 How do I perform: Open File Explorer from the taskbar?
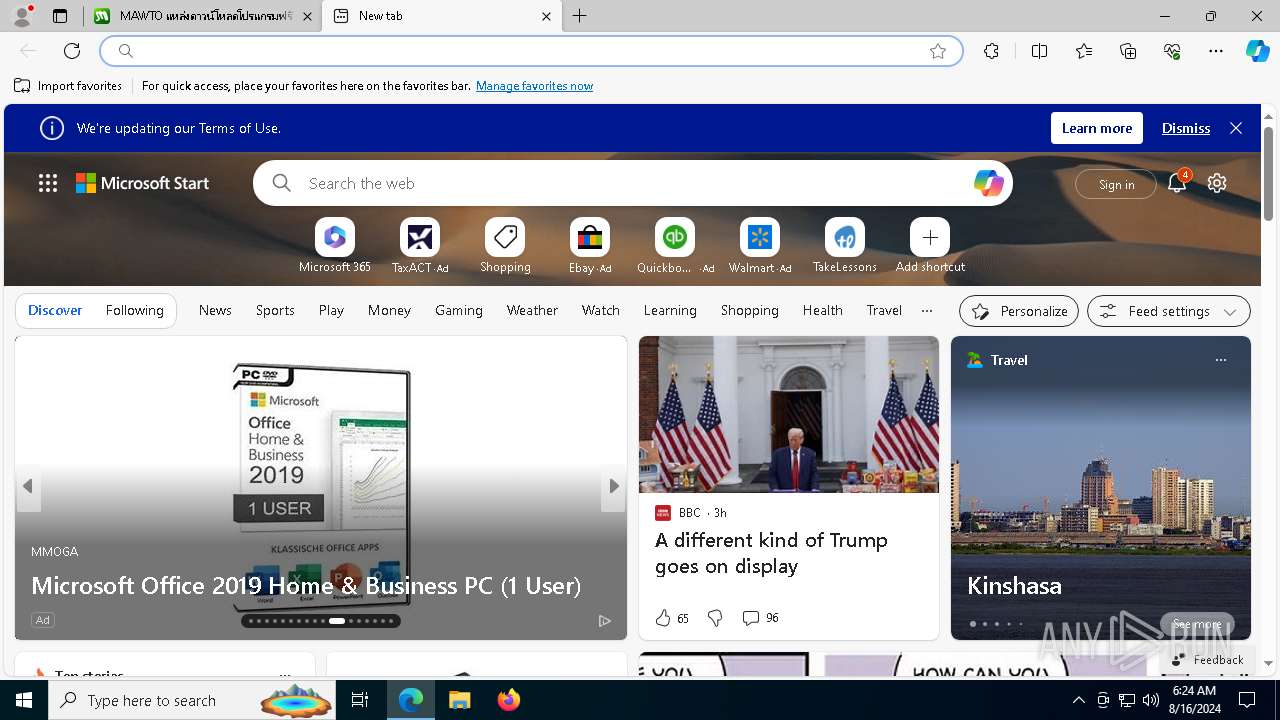coord(459,700)
